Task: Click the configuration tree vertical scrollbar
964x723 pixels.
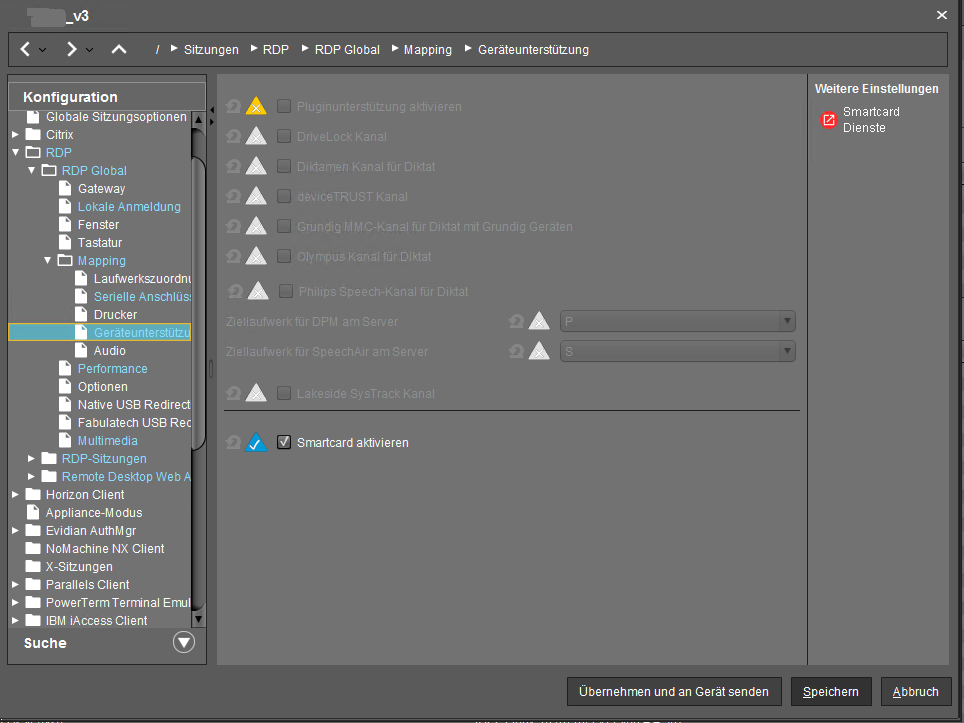Action: click(x=198, y=380)
